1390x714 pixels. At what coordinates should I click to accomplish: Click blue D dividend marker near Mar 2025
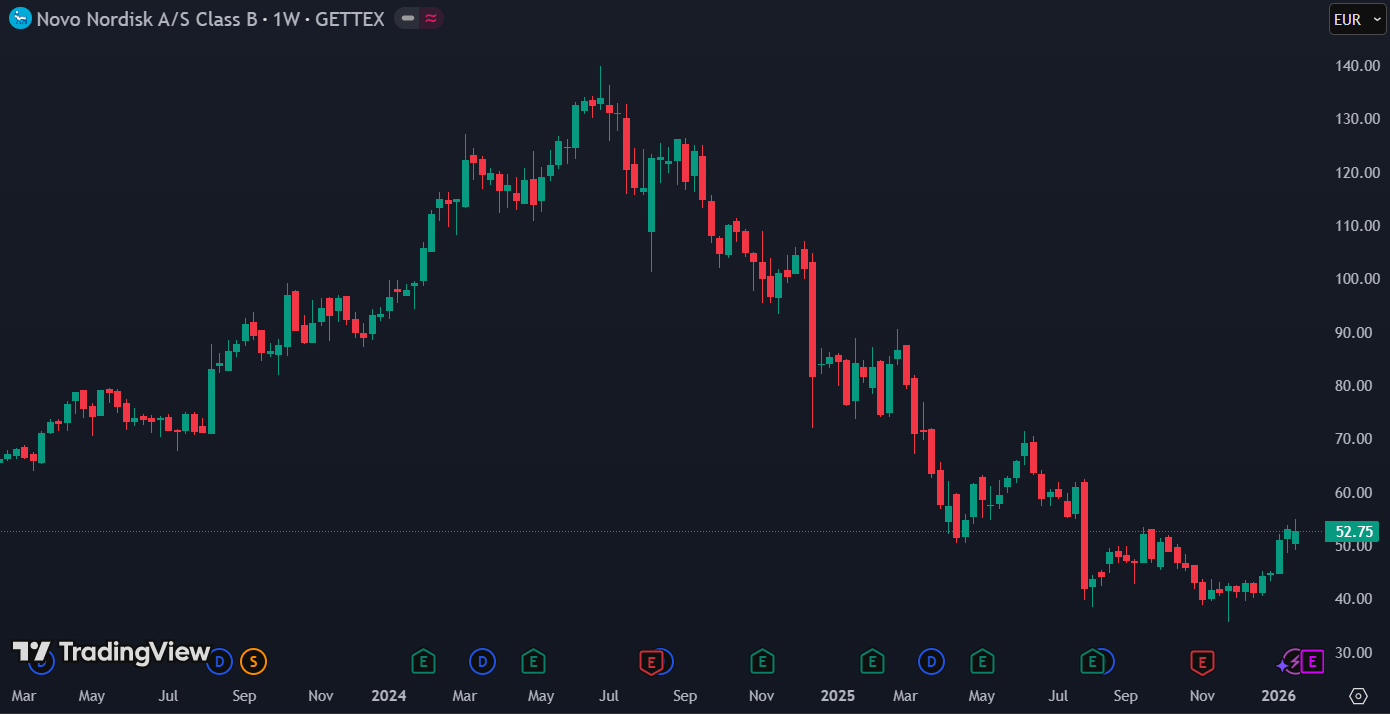932,661
